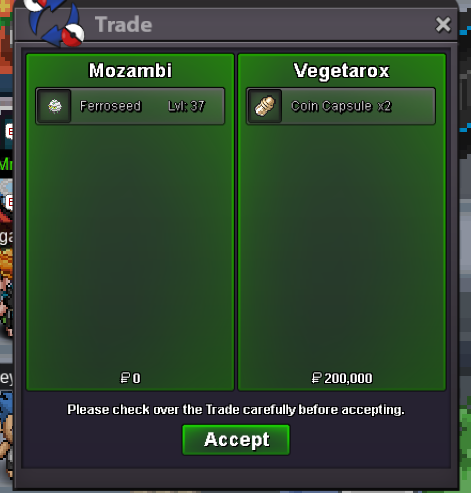Open the Coin Capsule x2 trade entry
Screen dimensions: 471x493
click(x=341, y=106)
